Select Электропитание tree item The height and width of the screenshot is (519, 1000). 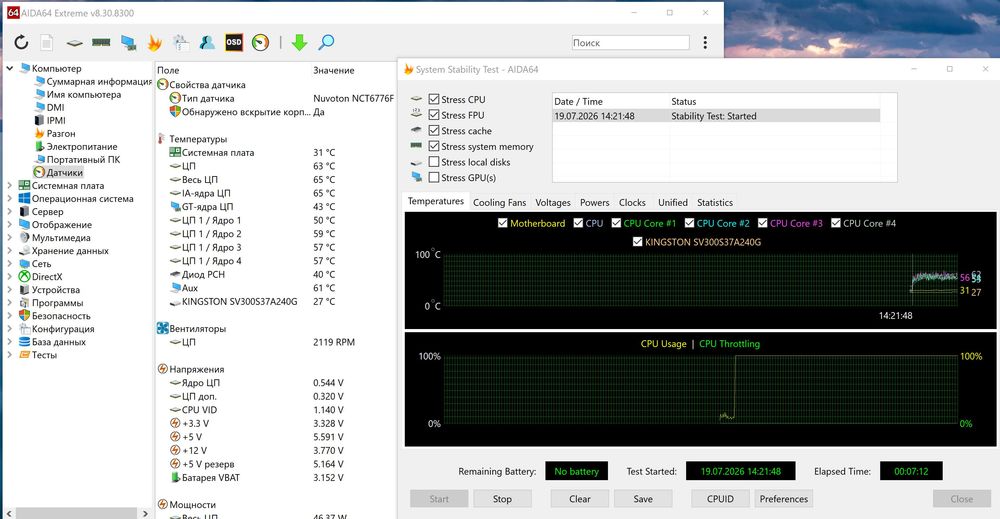coord(82,146)
